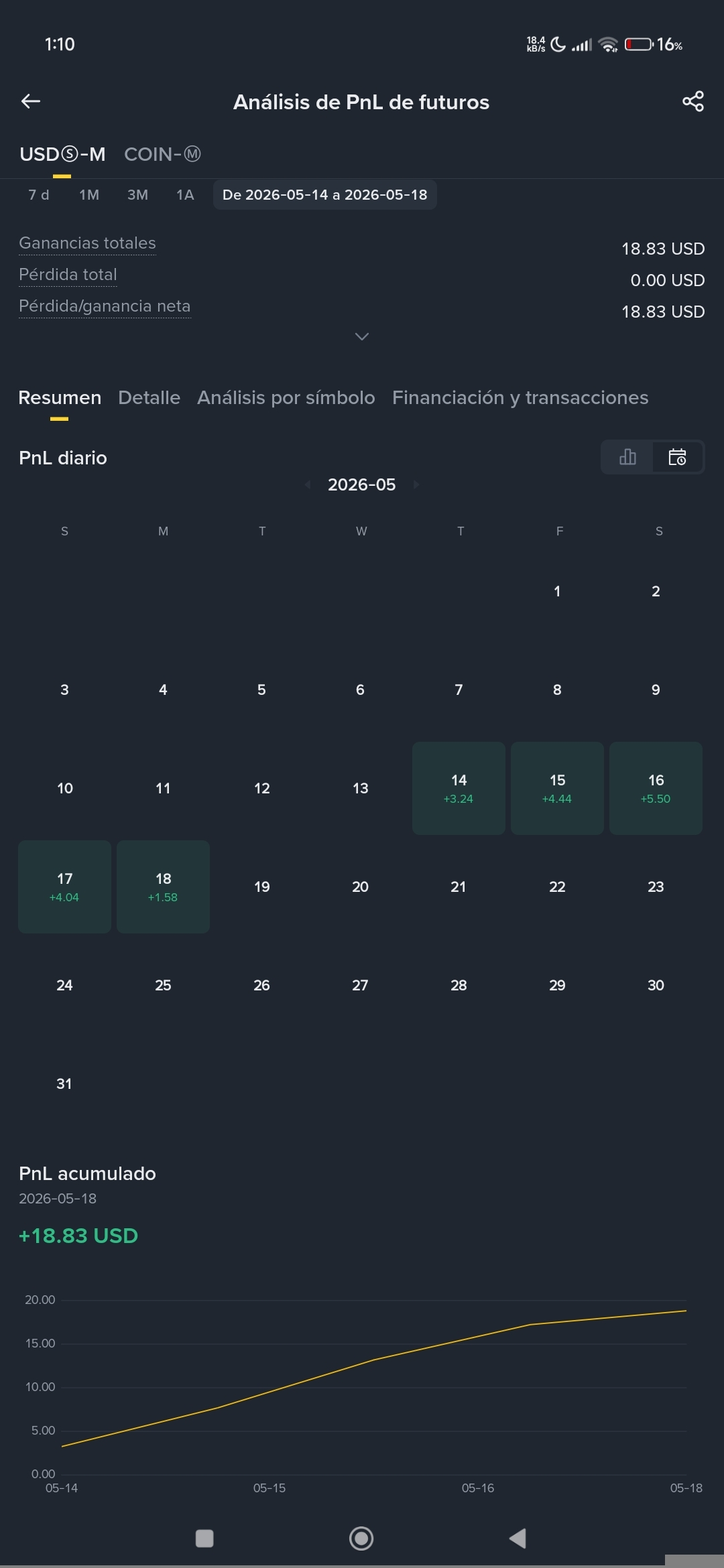Tap day 14 with +3.24 PnL
This screenshot has height=1568, width=724.
(x=459, y=788)
